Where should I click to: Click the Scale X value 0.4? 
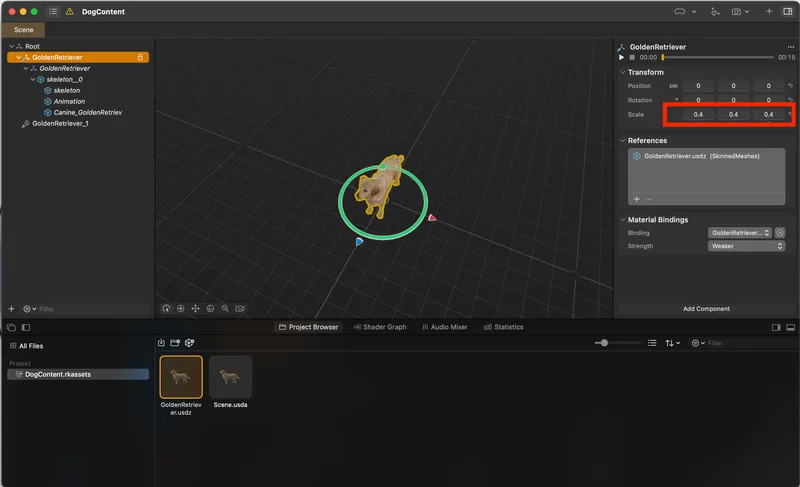[698, 114]
